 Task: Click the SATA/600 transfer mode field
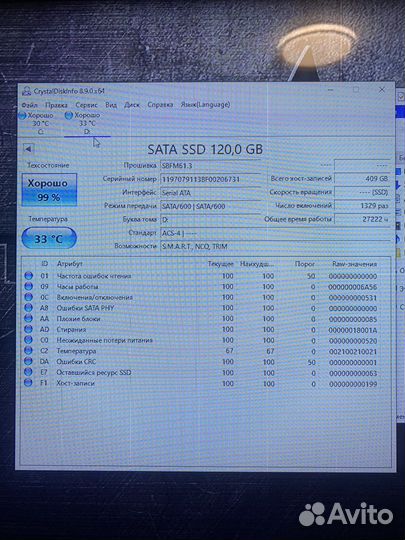click(210, 206)
